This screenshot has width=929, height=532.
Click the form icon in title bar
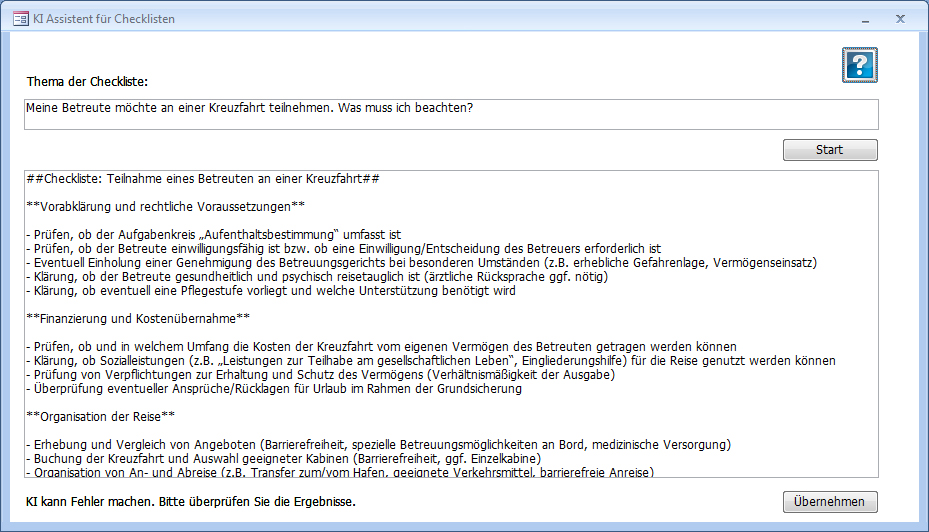coord(21,19)
